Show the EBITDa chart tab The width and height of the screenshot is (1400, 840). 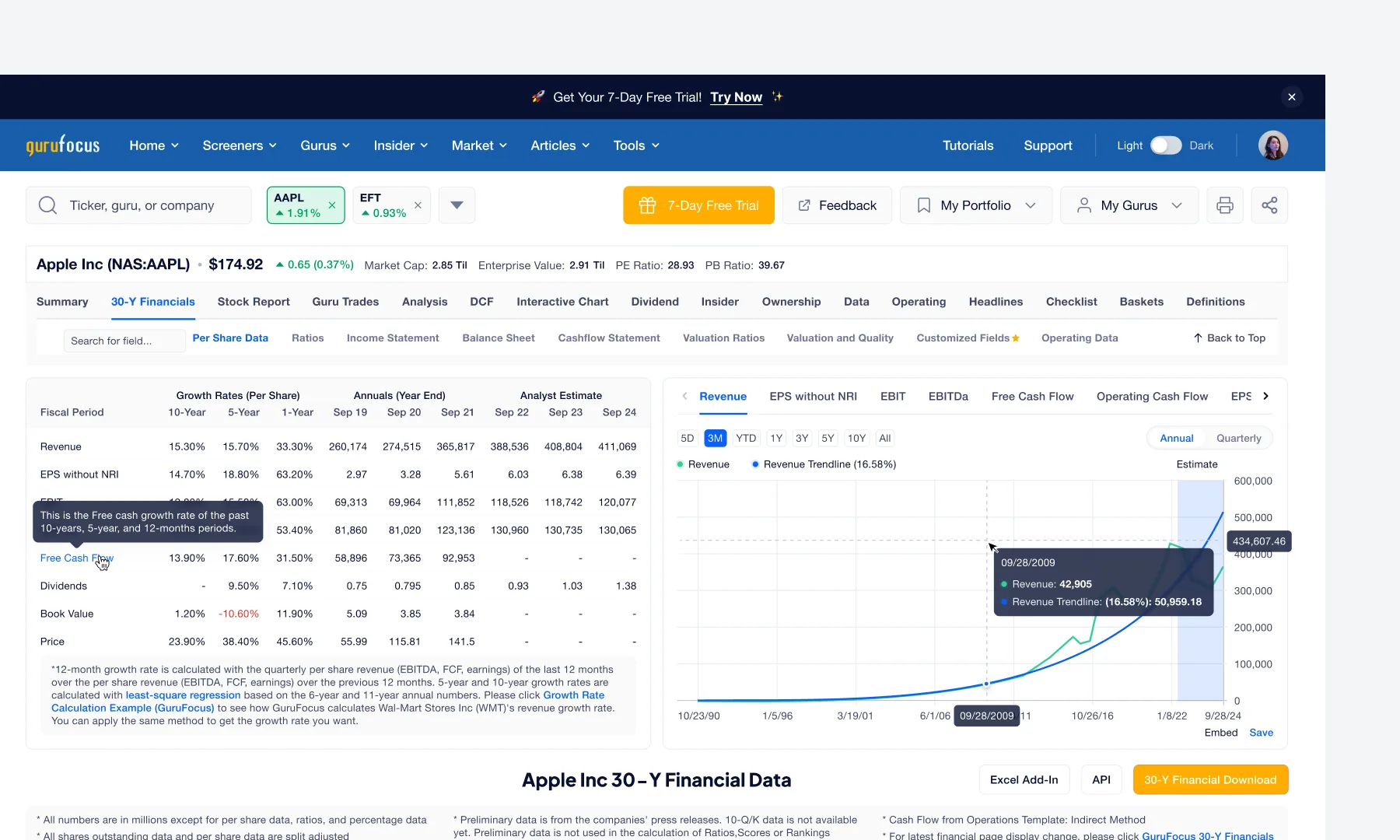pos(948,396)
